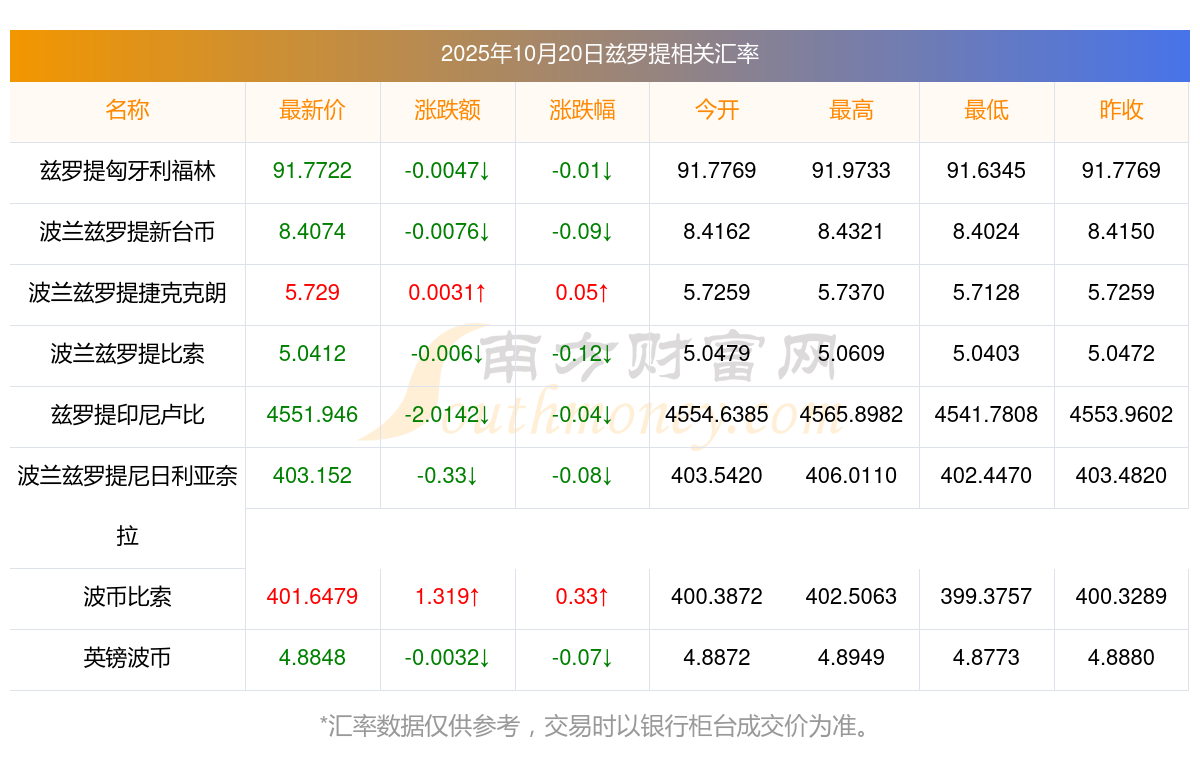This screenshot has width=1200, height=757.
Task: Choose the 今开 column header
Action: point(717,110)
